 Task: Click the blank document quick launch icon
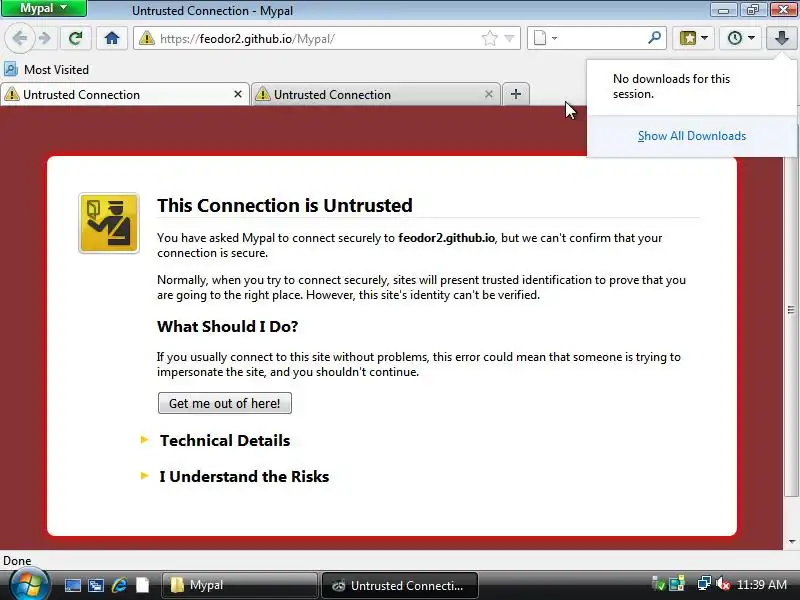(142, 585)
